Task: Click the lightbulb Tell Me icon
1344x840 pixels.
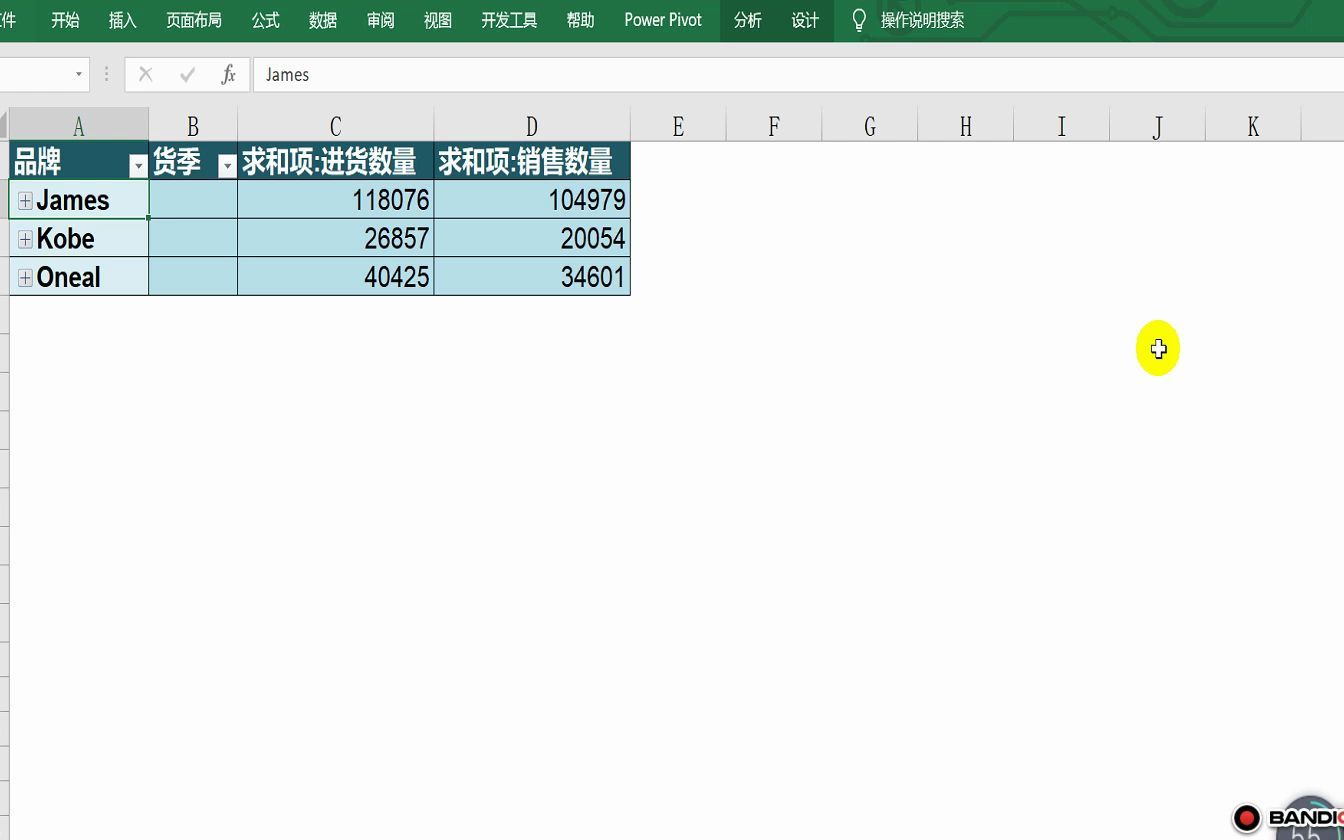Action: click(858, 20)
